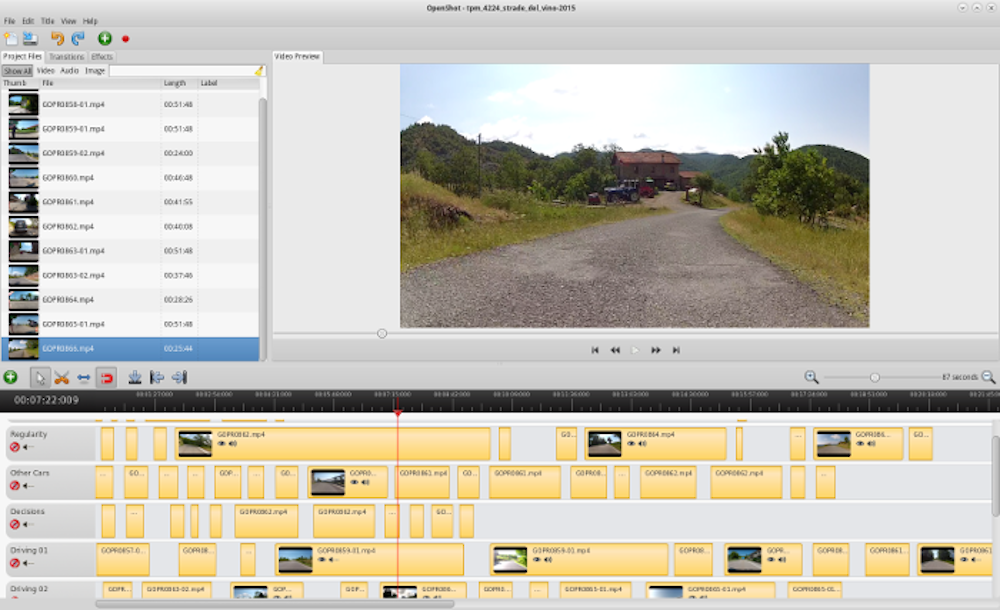
Task: Click the green Add Track button
Action: tap(10, 377)
